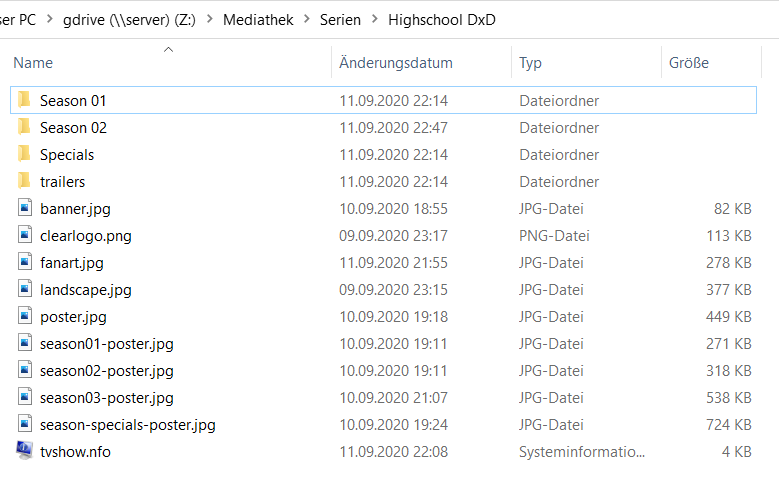
Task: Sort files by the Name column
Action: [33, 63]
